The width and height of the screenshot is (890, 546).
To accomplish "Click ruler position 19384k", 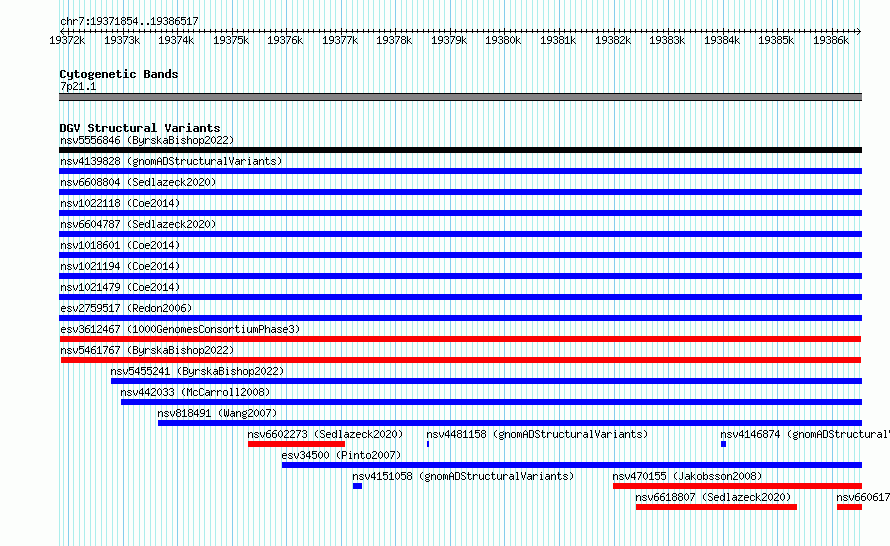I will pyautogui.click(x=721, y=40).
